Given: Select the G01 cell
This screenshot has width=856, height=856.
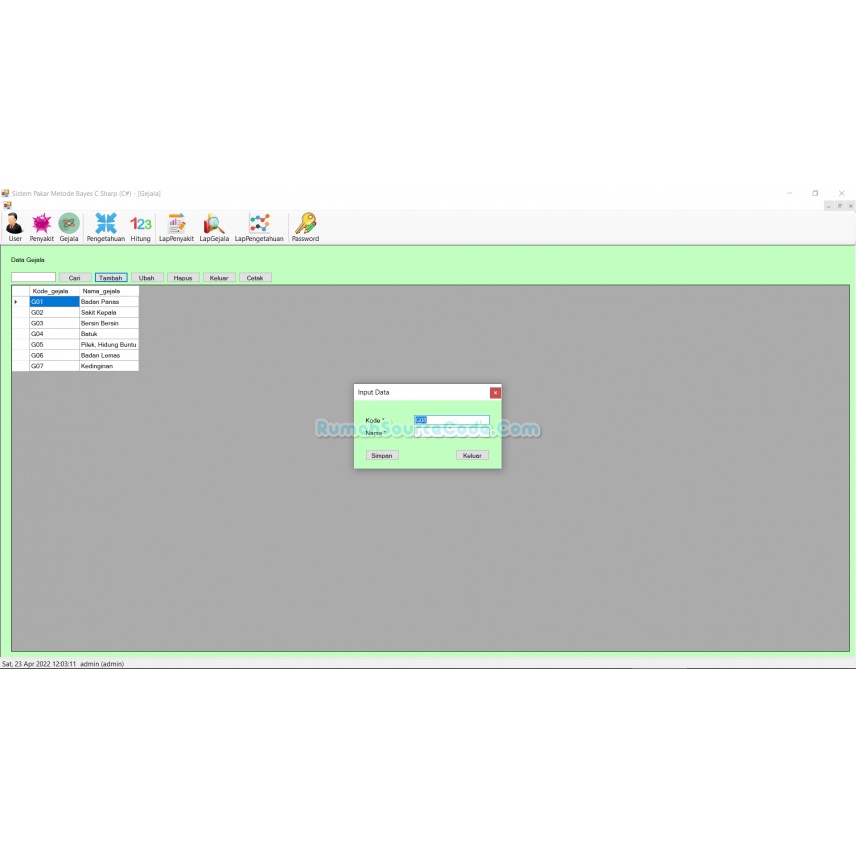Looking at the screenshot, I should click(x=54, y=302).
